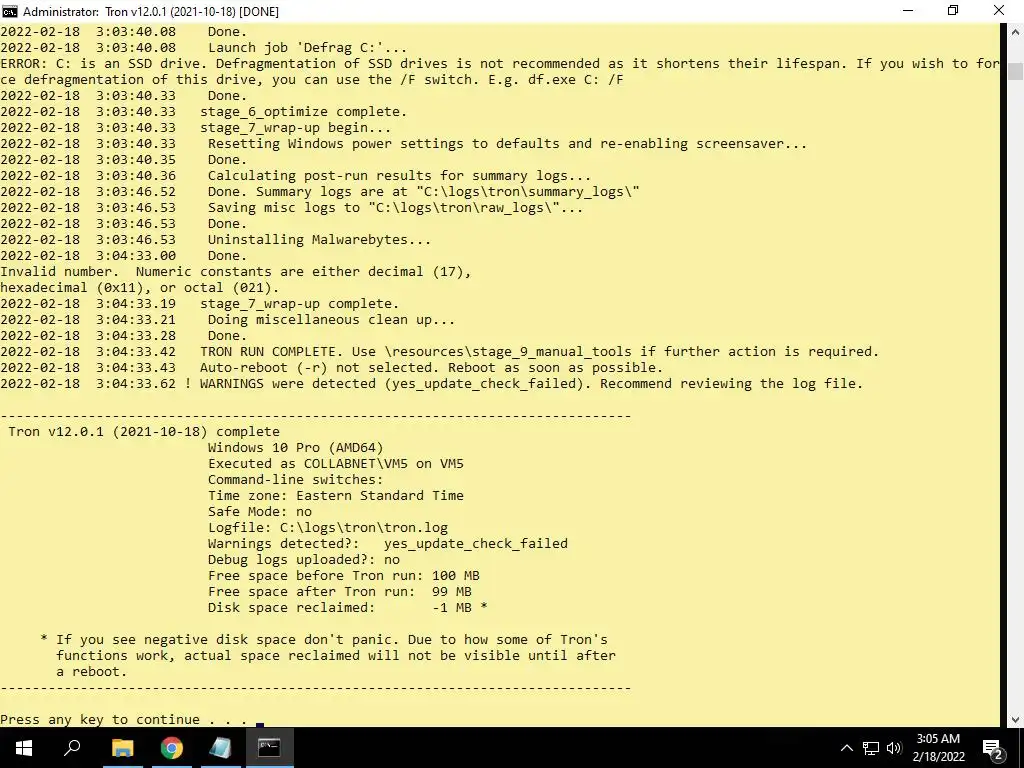Image resolution: width=1024 pixels, height=768 pixels.
Task: Click 'Windows 10 Pro (AMD64)' summary line
Action: (296, 448)
